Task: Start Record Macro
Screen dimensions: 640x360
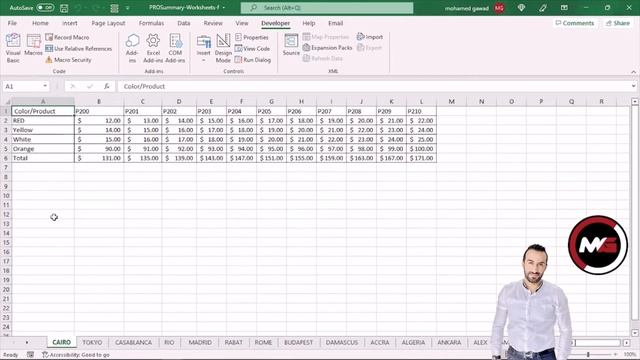Action: 67,37
